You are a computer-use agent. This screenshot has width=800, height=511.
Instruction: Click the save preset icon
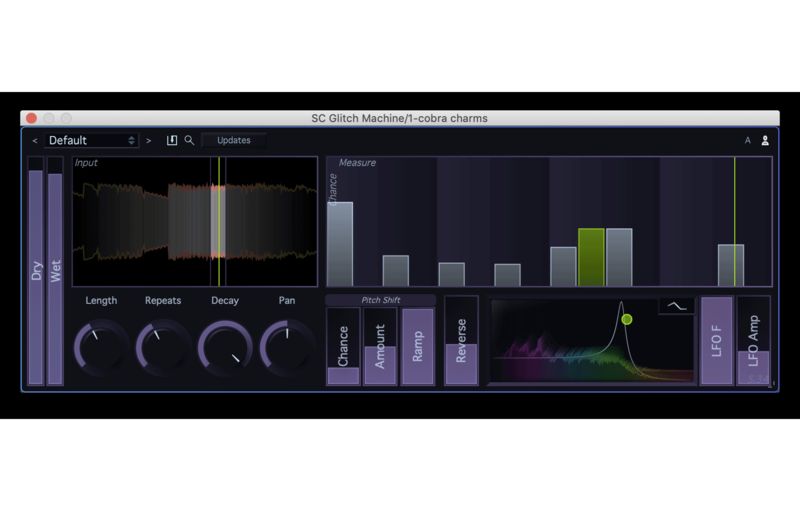pyautogui.click(x=172, y=141)
